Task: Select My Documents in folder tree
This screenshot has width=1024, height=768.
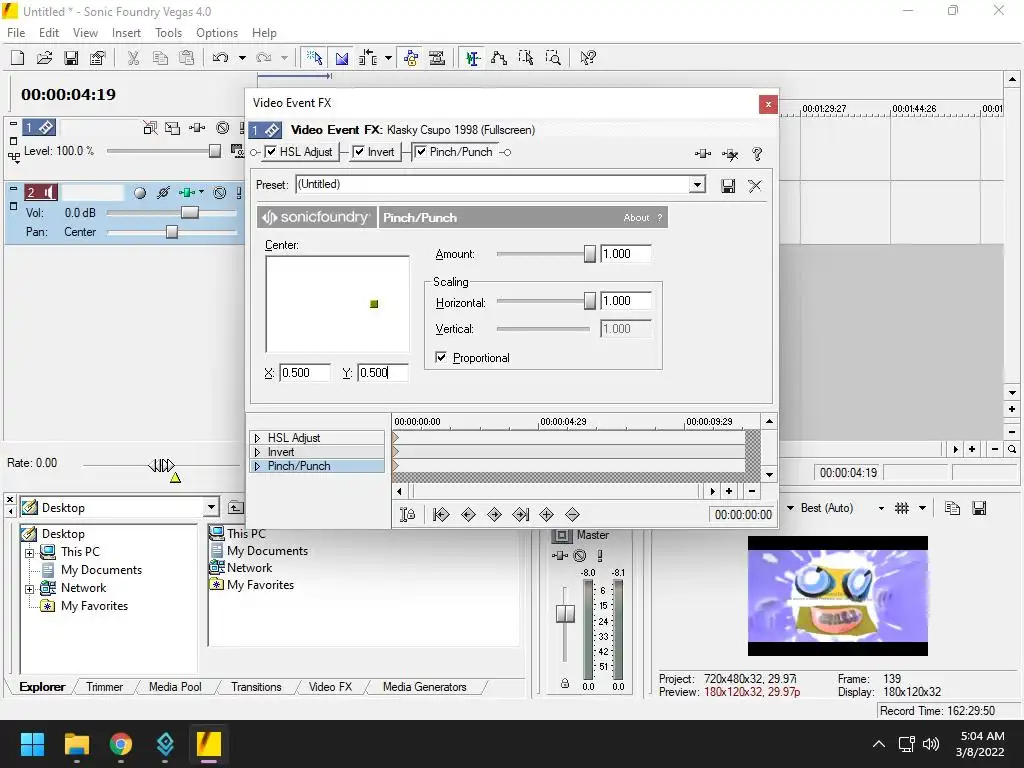Action: (x=101, y=570)
